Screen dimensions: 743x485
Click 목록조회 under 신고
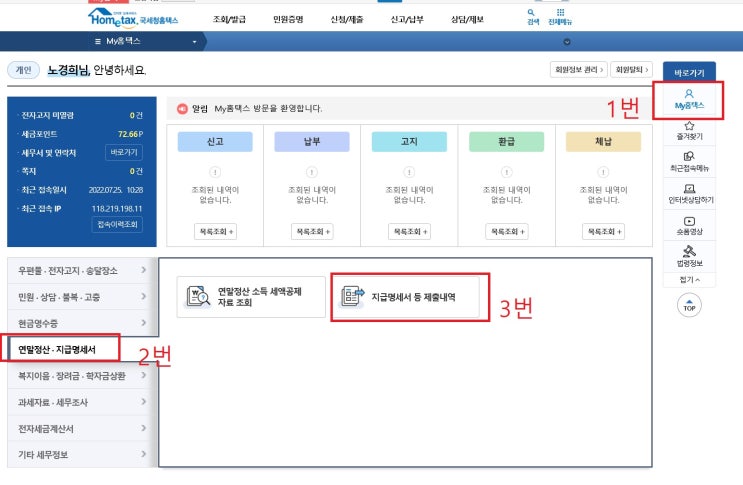coord(216,232)
